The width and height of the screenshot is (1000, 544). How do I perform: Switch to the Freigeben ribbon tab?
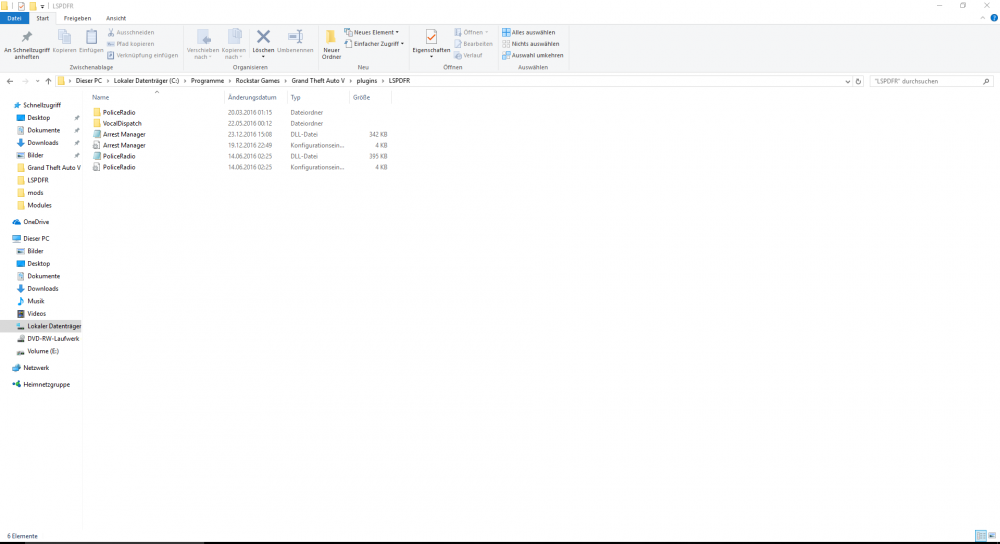click(77, 18)
